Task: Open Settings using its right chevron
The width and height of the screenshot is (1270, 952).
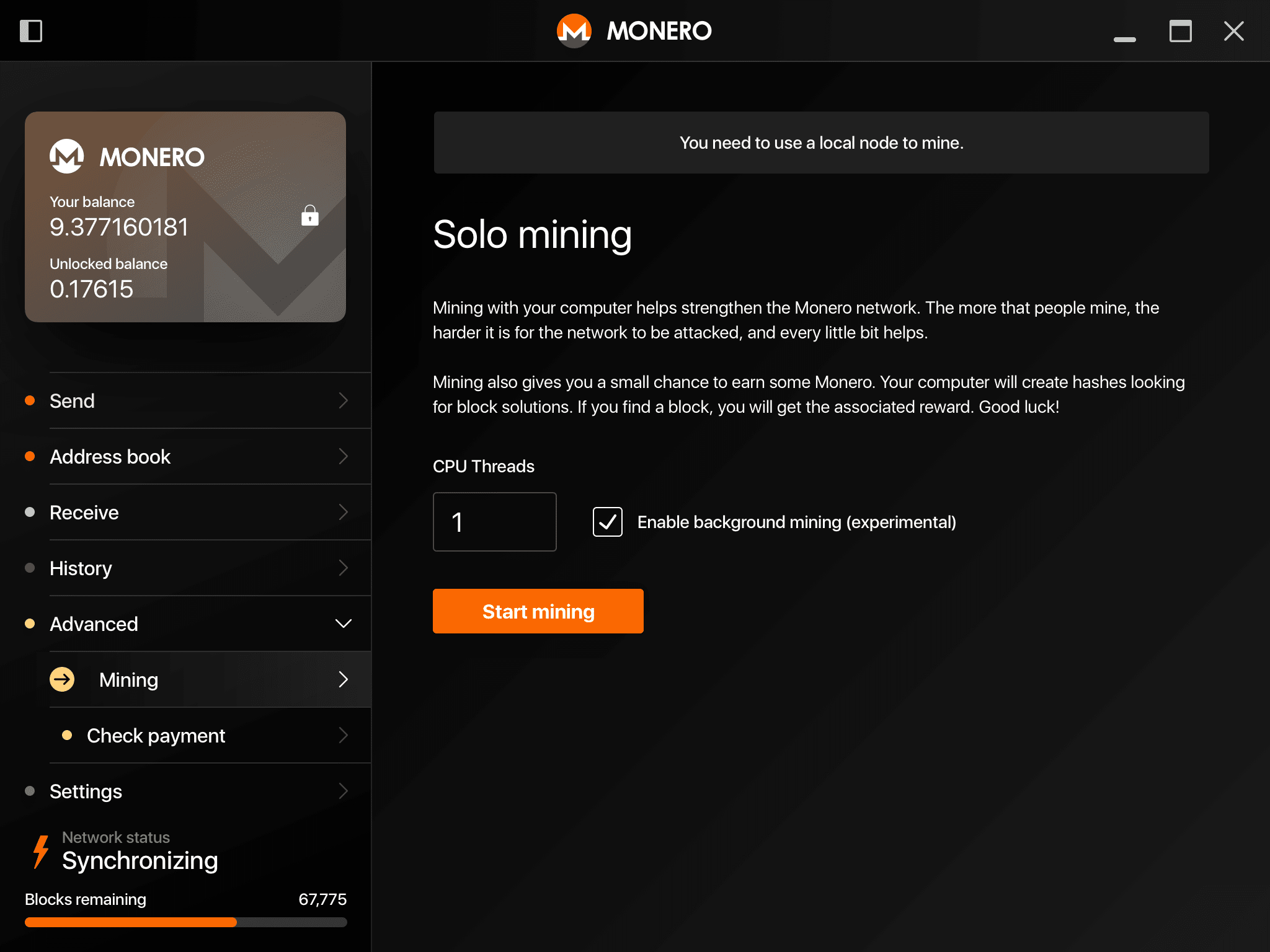Action: pyautogui.click(x=343, y=791)
